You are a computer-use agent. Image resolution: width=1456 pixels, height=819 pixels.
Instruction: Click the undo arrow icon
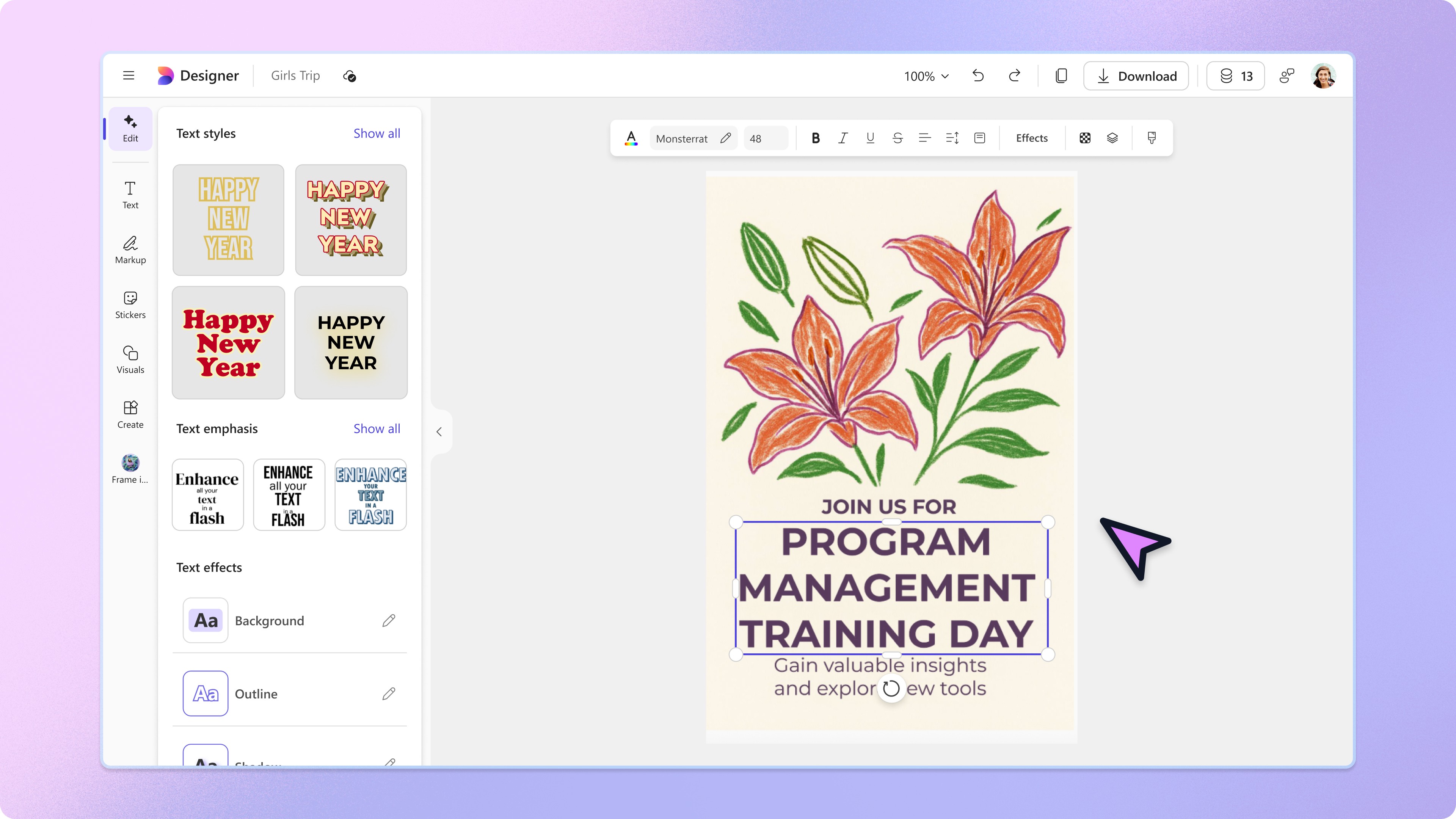pos(978,76)
